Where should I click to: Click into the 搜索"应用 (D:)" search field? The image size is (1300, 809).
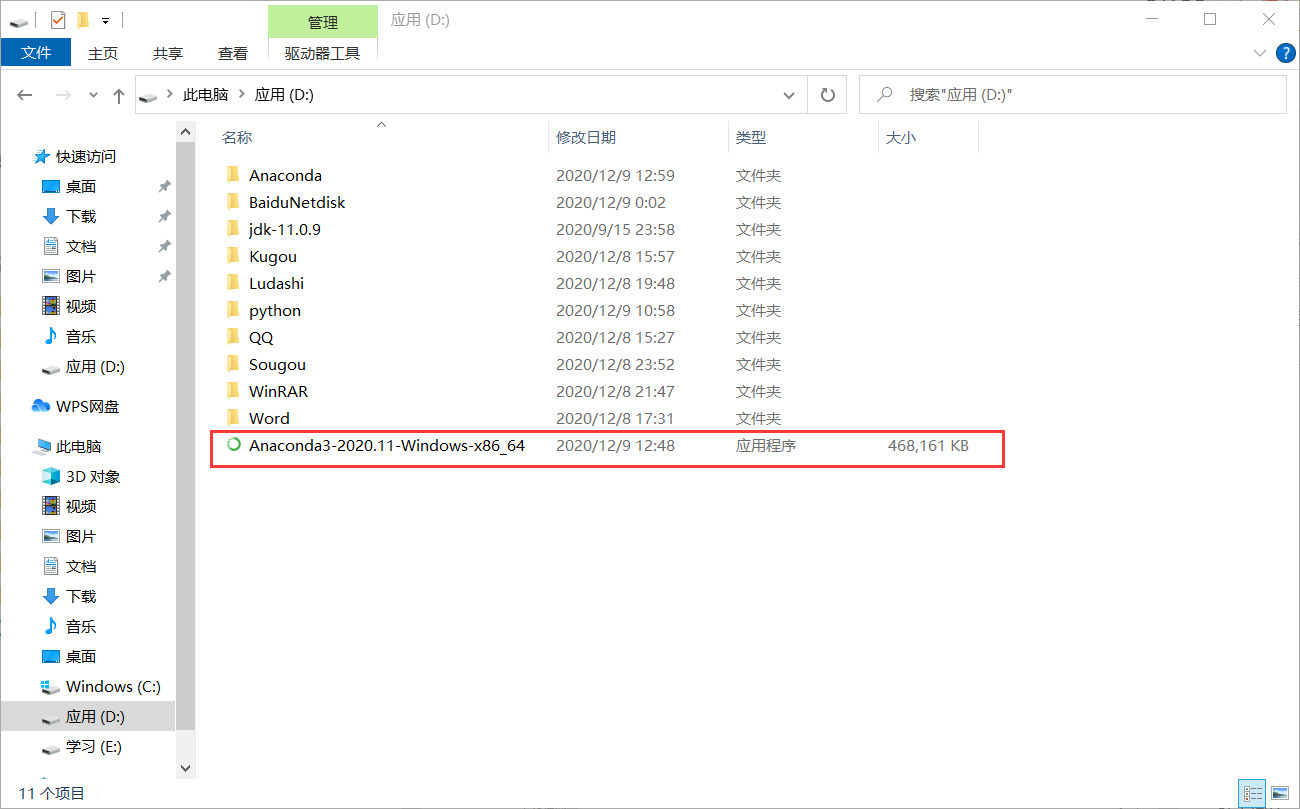tap(1073, 95)
